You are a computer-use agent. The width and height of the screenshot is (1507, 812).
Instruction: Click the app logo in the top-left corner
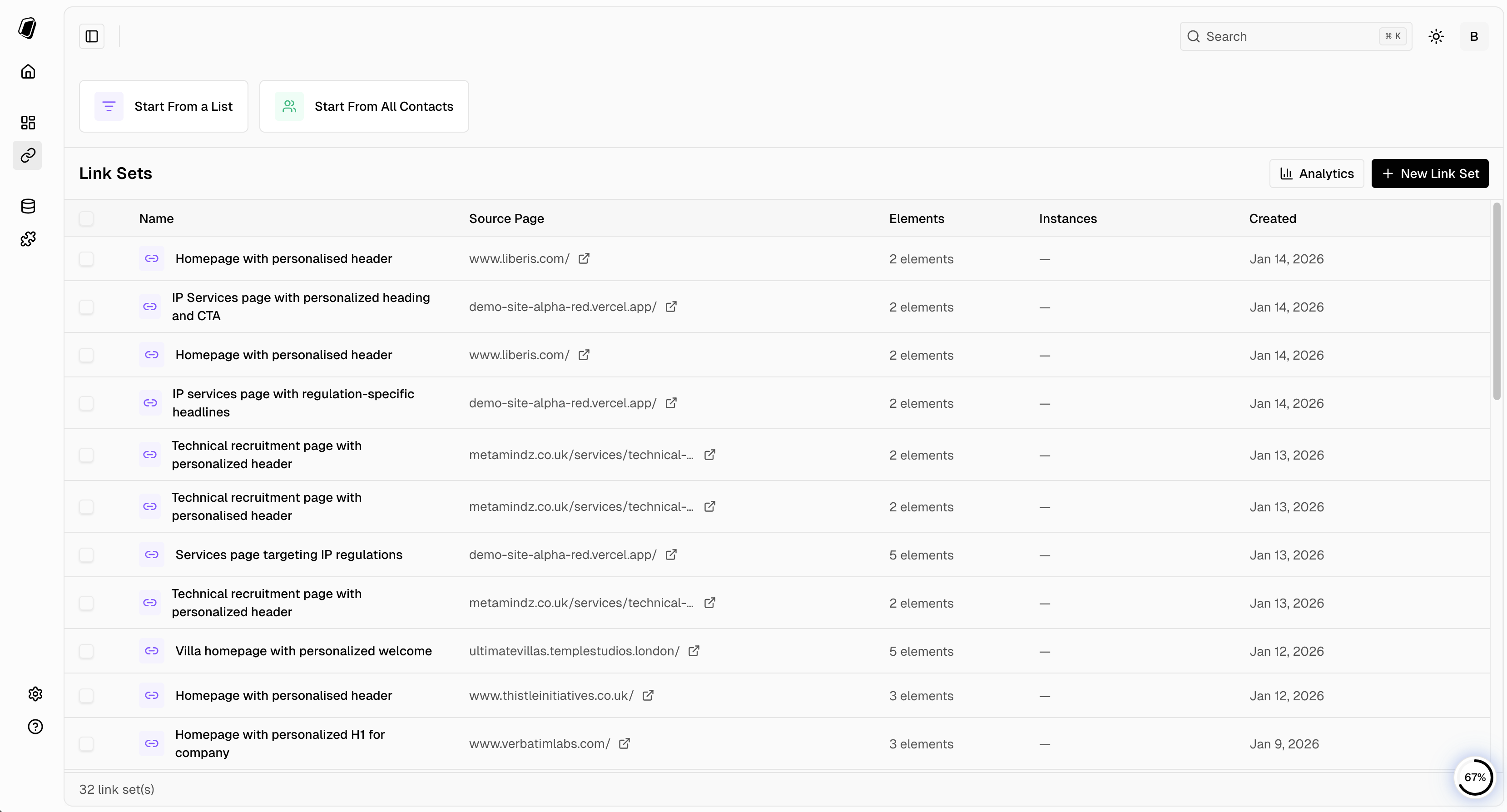click(x=28, y=28)
